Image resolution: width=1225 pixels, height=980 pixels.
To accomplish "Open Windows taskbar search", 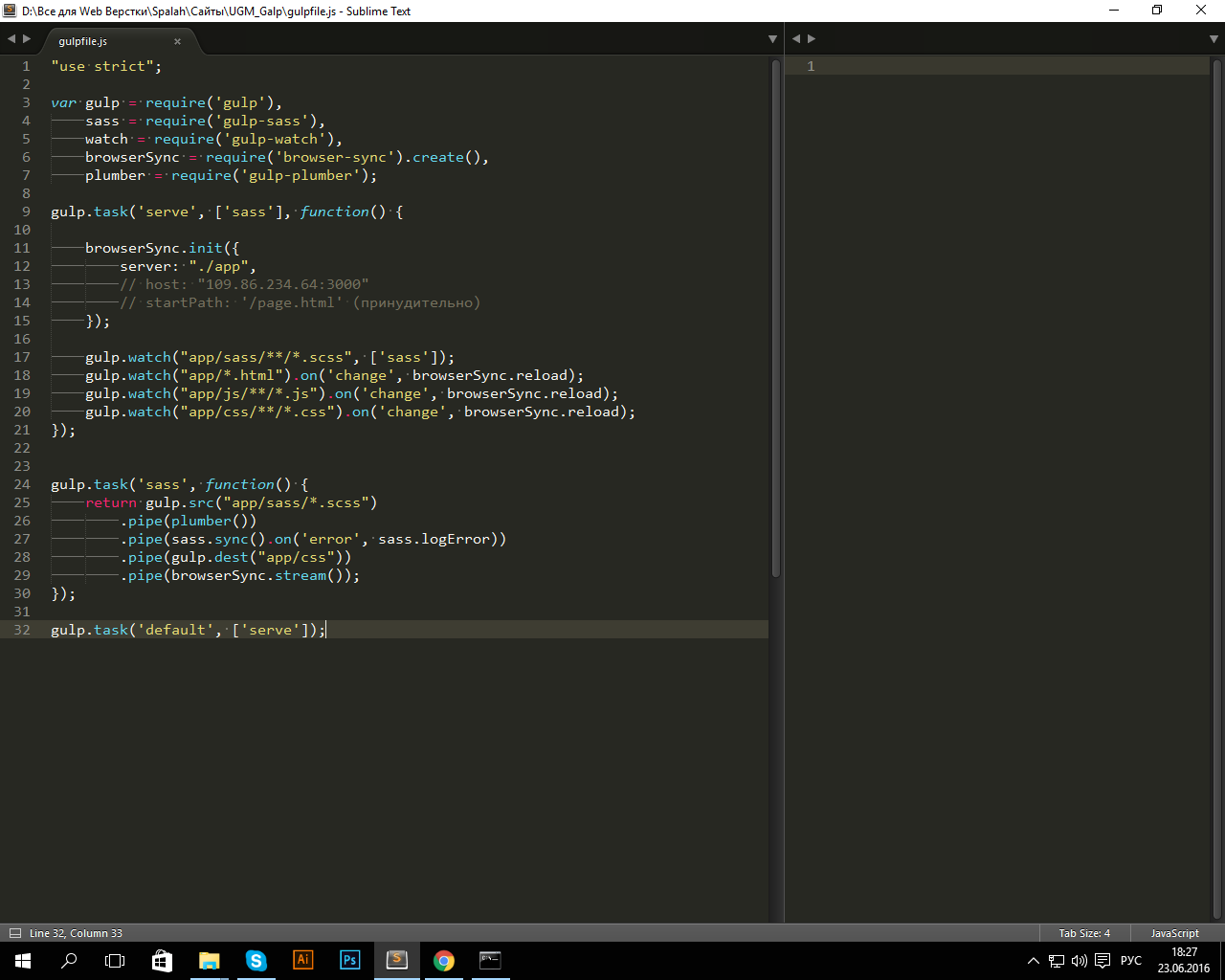I will (69, 961).
